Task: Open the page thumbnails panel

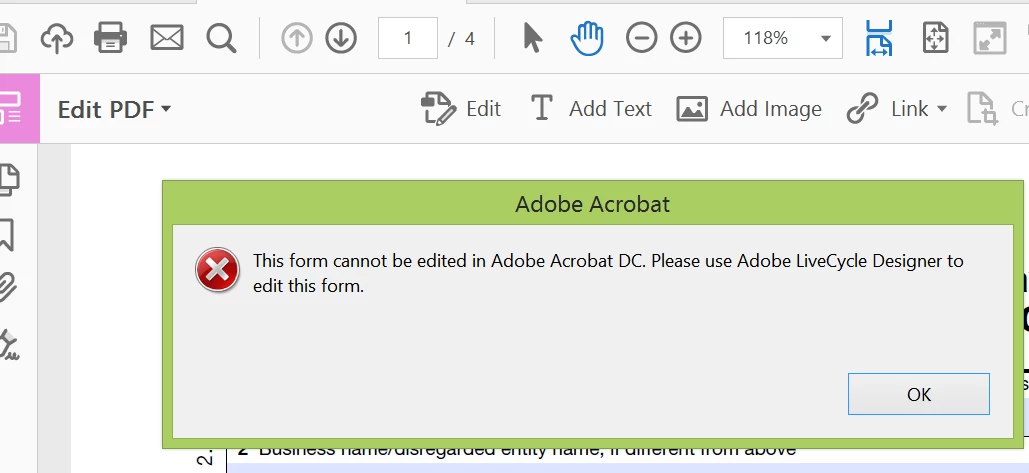Action: [x=9, y=180]
